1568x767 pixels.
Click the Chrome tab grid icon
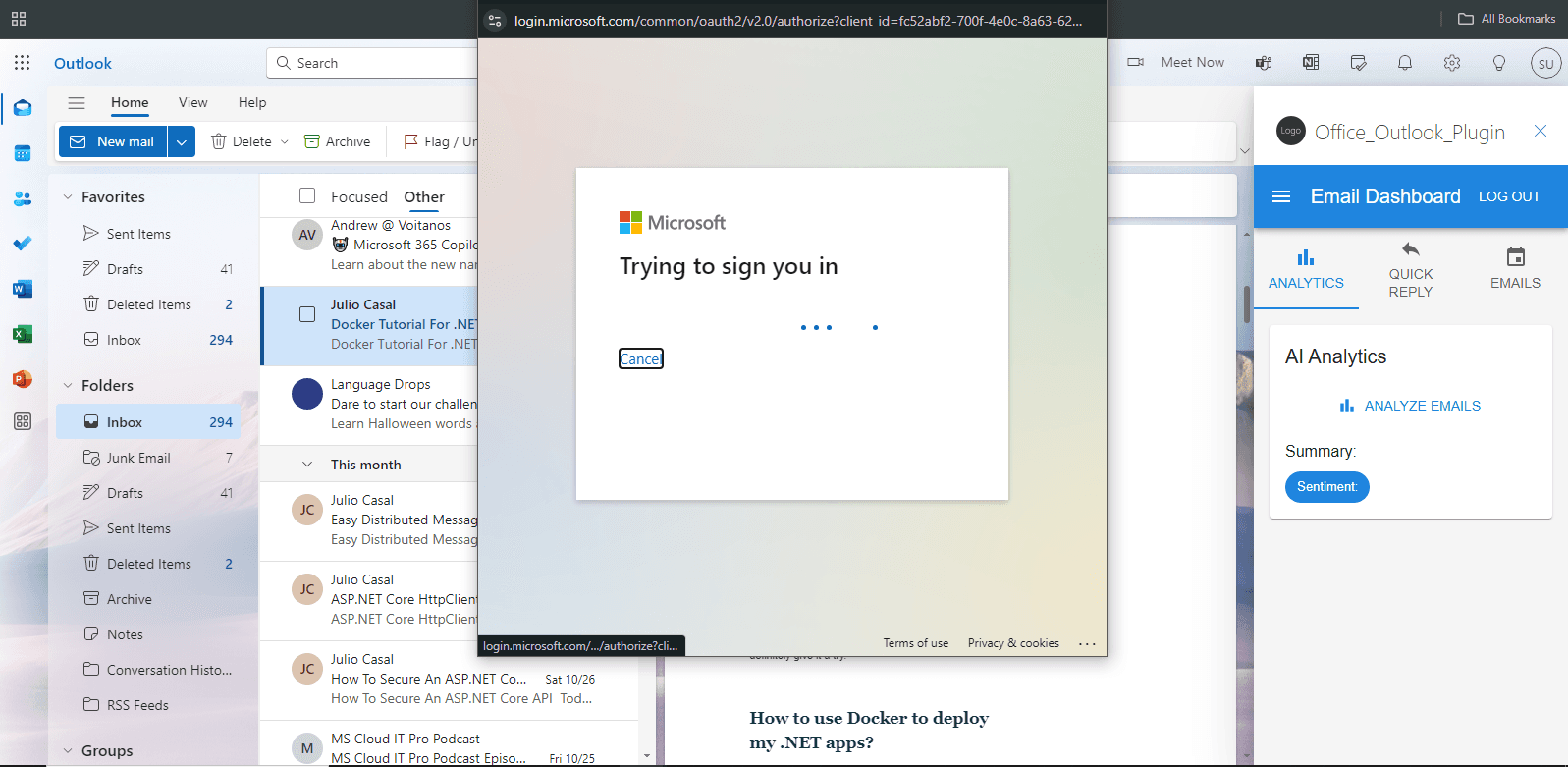(19, 19)
